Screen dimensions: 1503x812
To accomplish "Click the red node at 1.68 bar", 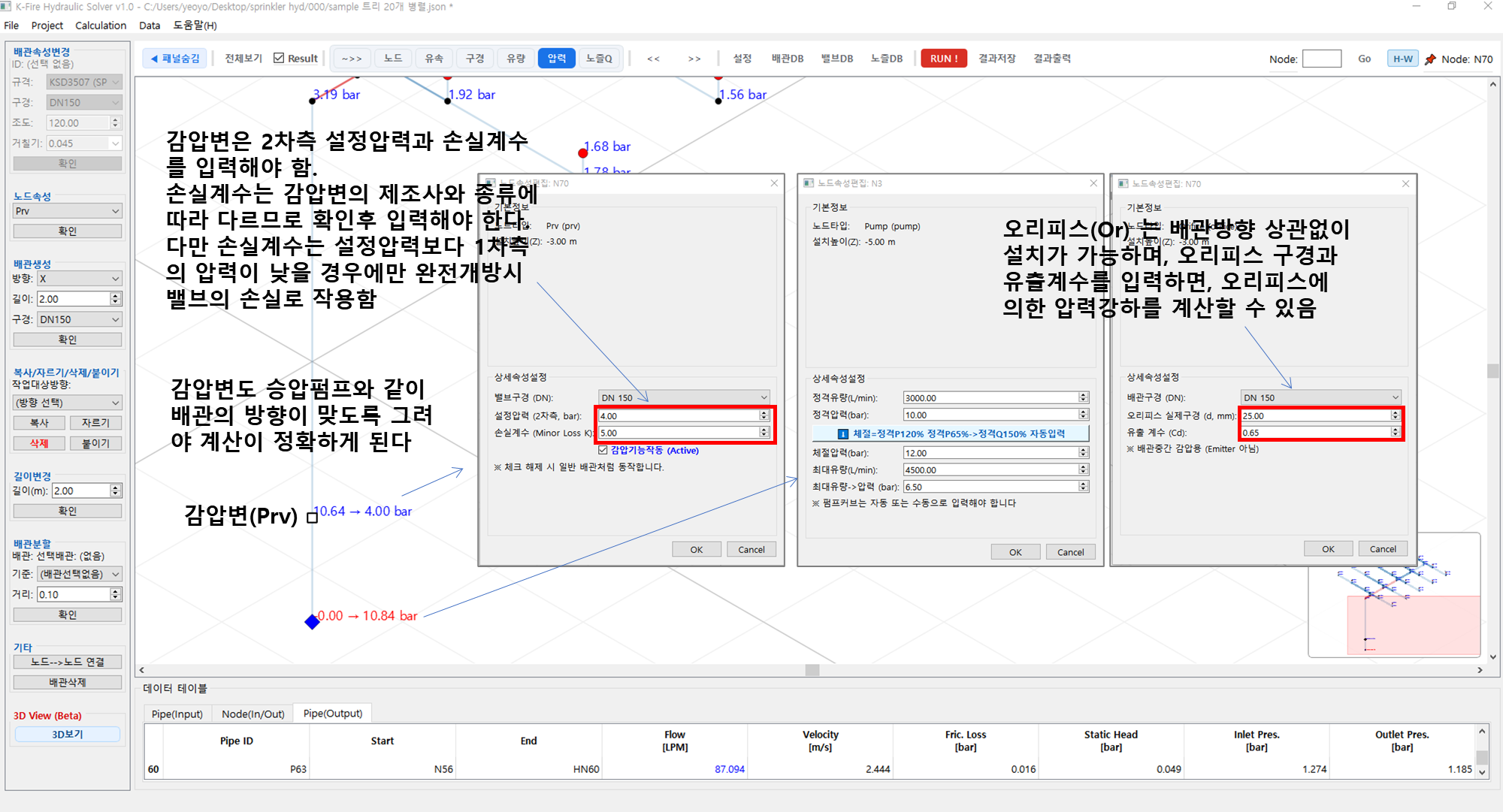I will [x=582, y=153].
